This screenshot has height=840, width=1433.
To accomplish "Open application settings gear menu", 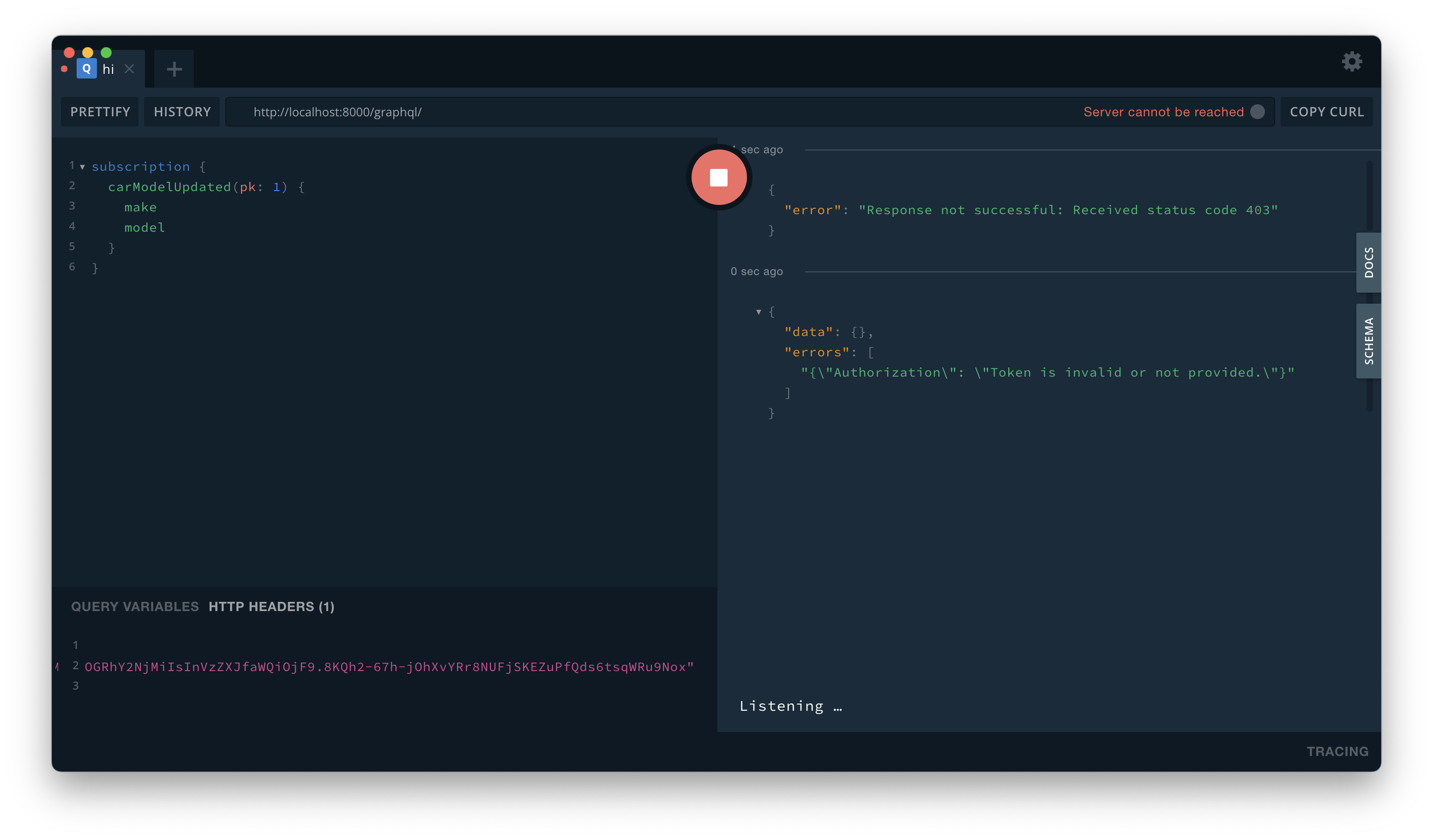I will pos(1352,62).
